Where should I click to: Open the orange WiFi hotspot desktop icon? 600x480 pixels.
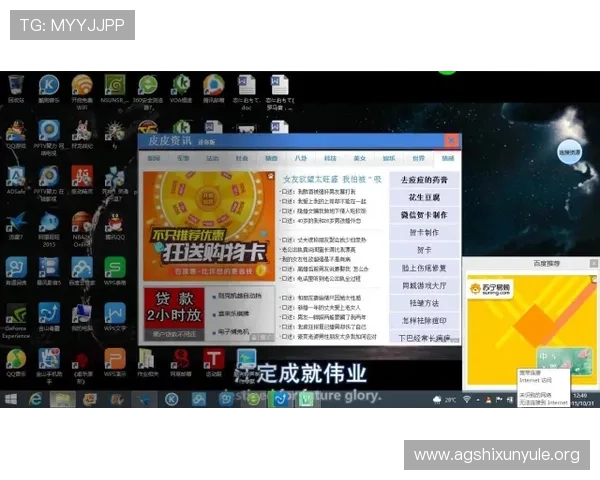pyautogui.click(x=82, y=85)
